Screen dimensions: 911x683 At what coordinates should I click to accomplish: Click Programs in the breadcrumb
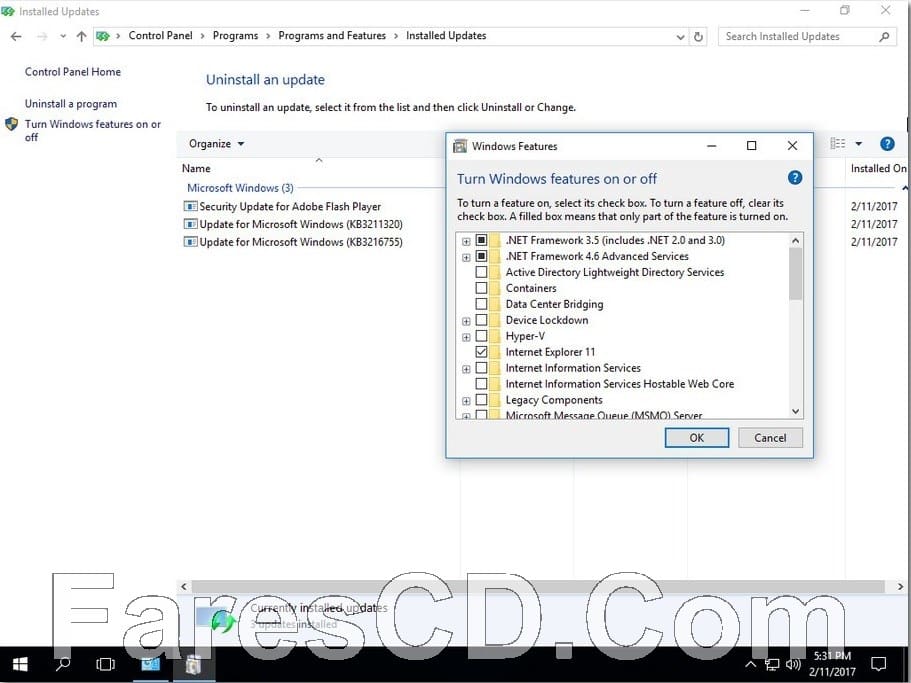coord(235,35)
